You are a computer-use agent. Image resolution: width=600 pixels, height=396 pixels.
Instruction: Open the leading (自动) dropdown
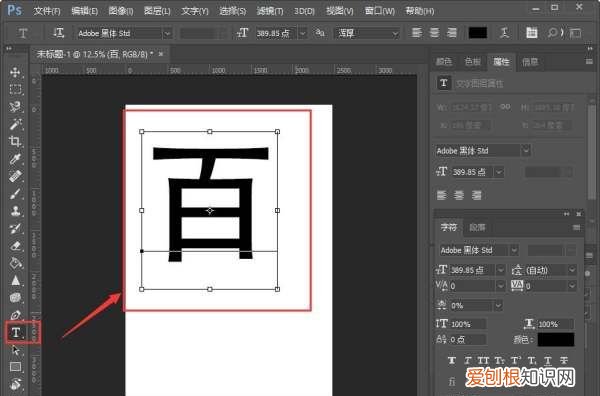[572, 270]
